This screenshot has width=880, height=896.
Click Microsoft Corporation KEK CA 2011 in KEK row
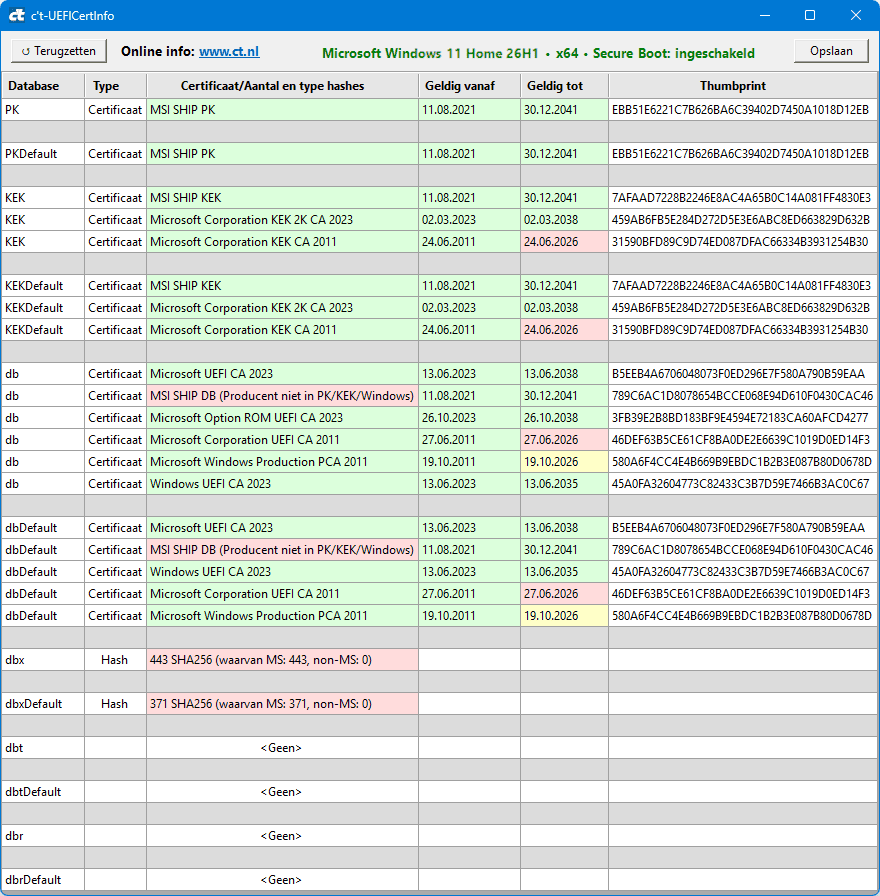[x=282, y=242]
